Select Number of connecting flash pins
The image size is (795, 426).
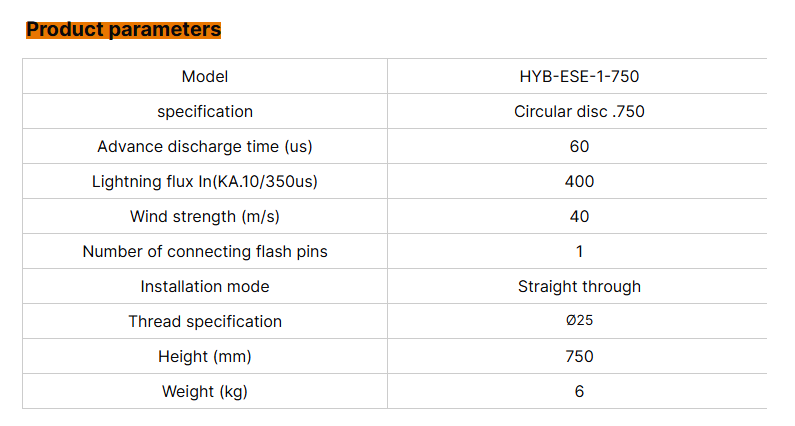pos(205,252)
